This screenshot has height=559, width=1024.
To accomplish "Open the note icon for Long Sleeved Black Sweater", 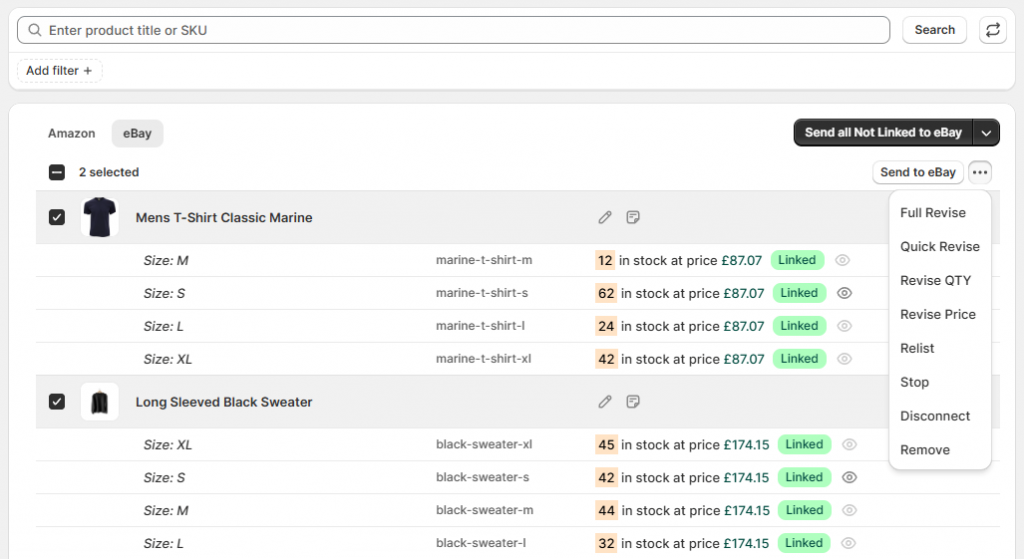I will point(633,402).
